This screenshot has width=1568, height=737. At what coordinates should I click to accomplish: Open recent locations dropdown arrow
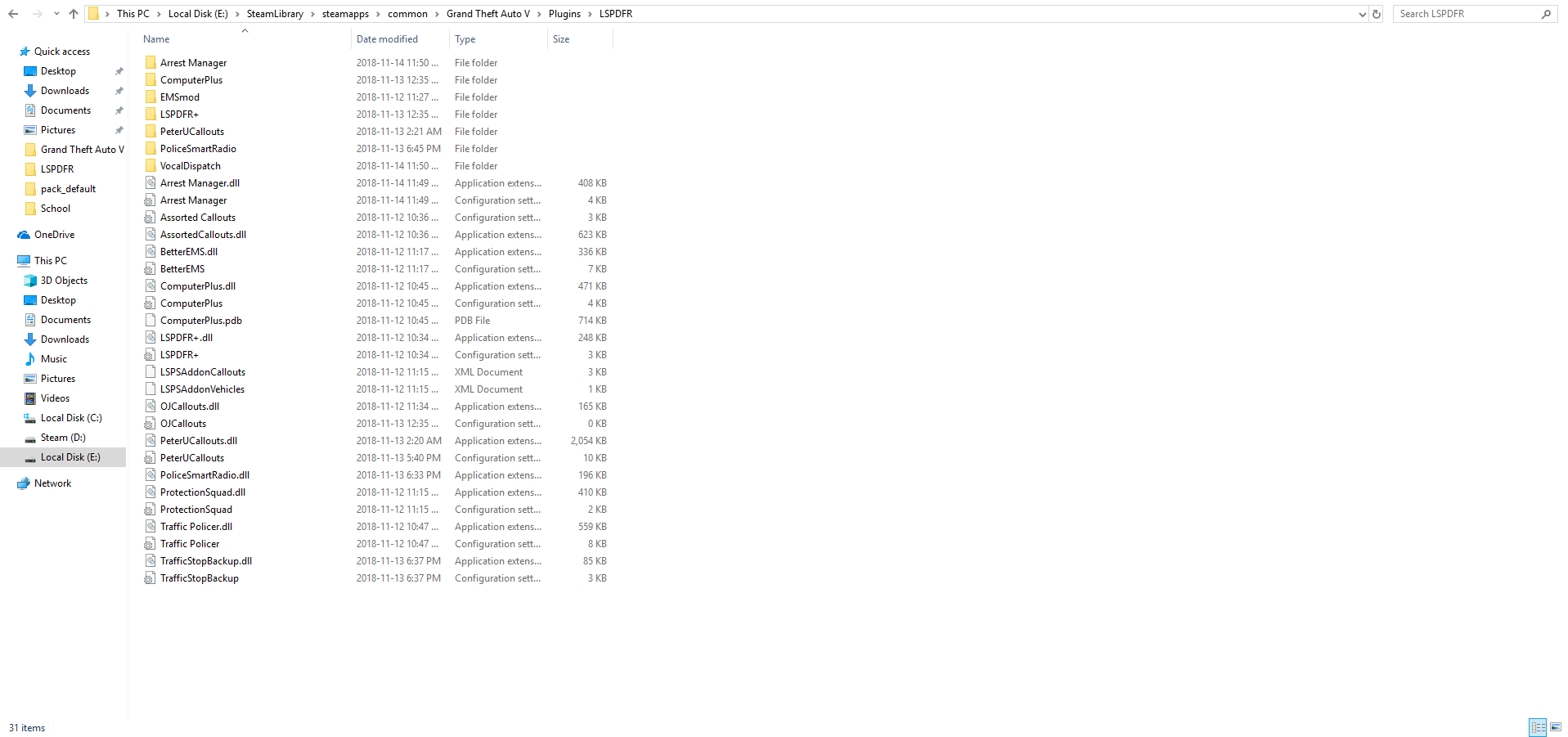pos(56,14)
